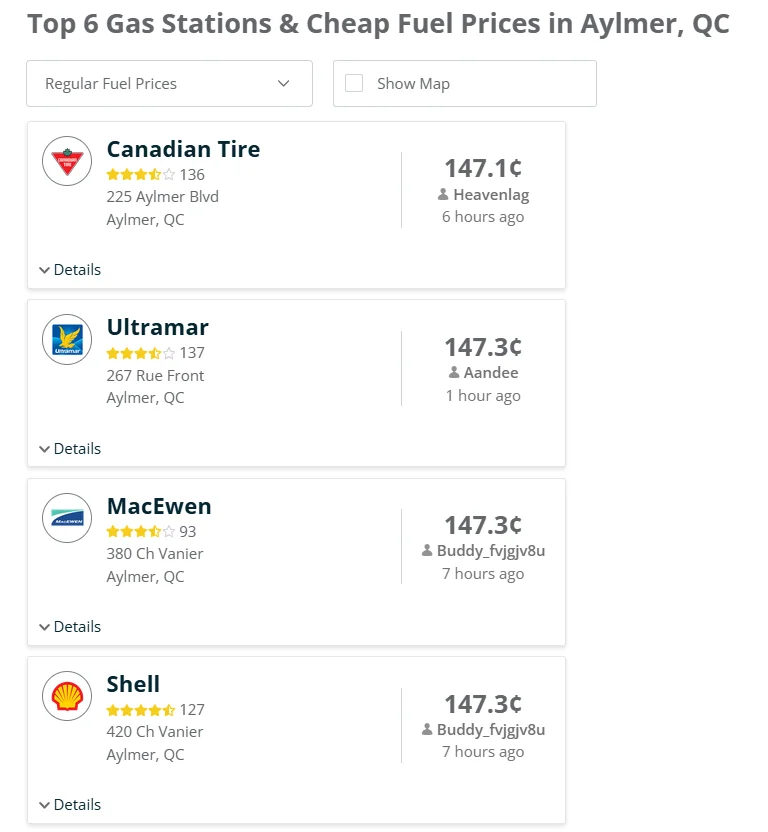Click the MacEwen logo icon
Image resolution: width=768 pixels, height=832 pixels.
(67, 518)
